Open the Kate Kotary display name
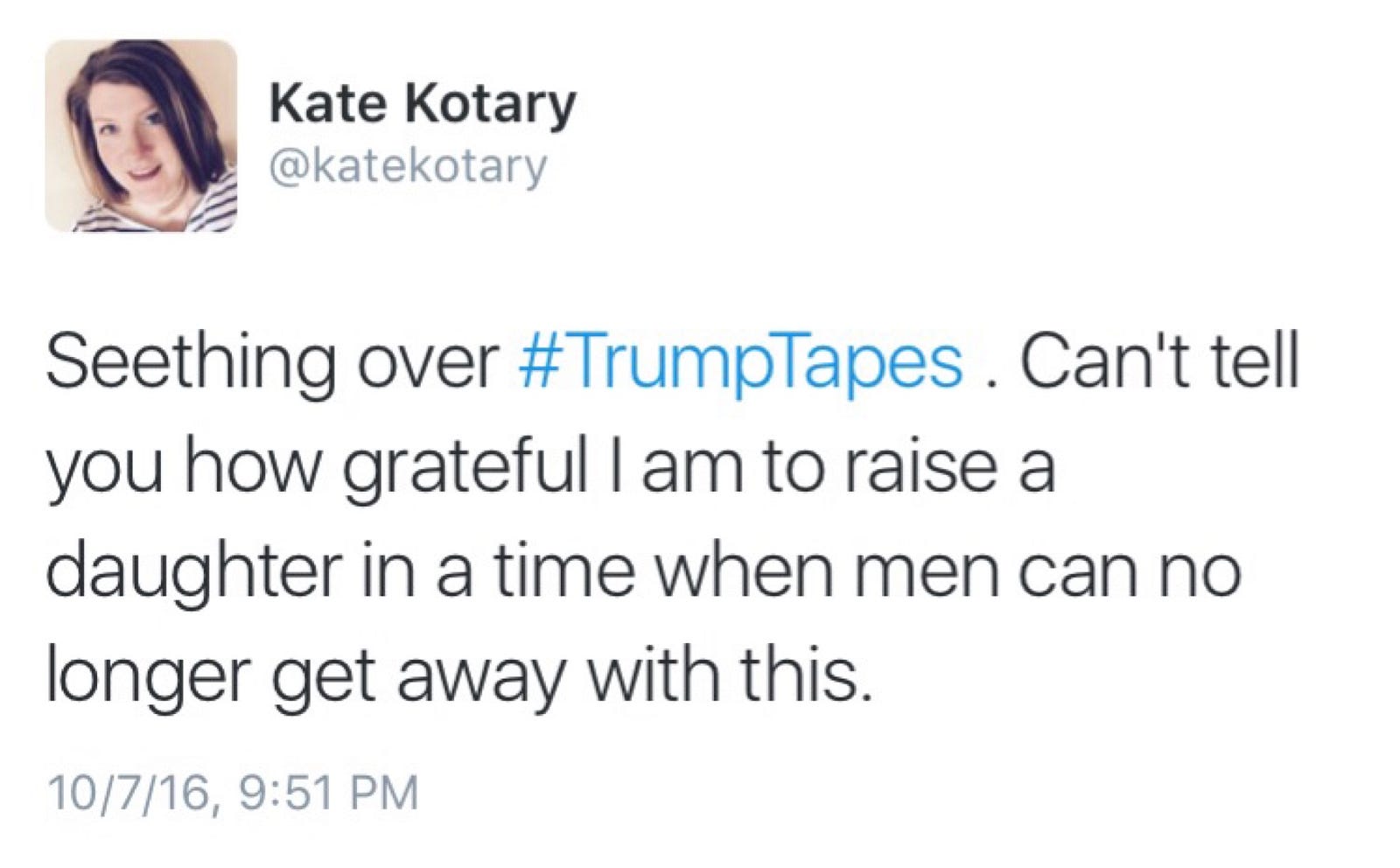The image size is (1400, 868). click(423, 104)
